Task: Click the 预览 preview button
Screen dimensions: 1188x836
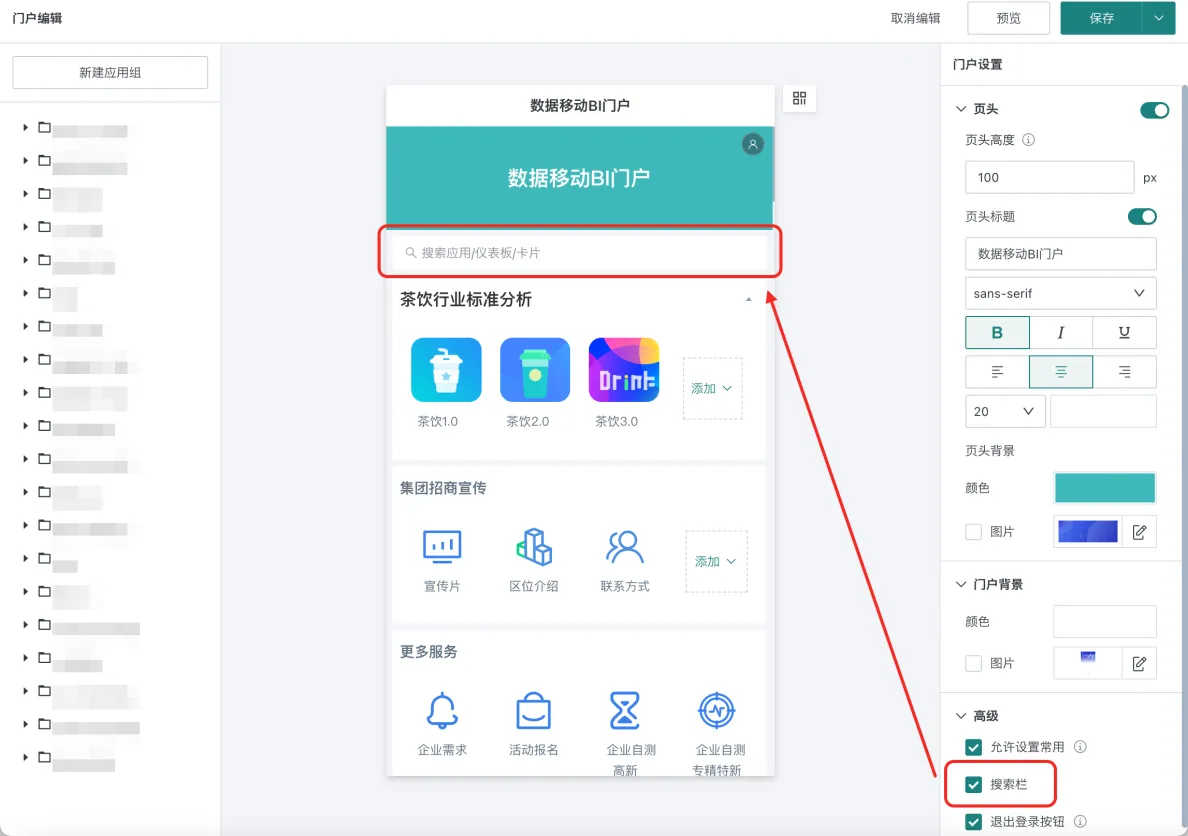Action: pos(1008,18)
